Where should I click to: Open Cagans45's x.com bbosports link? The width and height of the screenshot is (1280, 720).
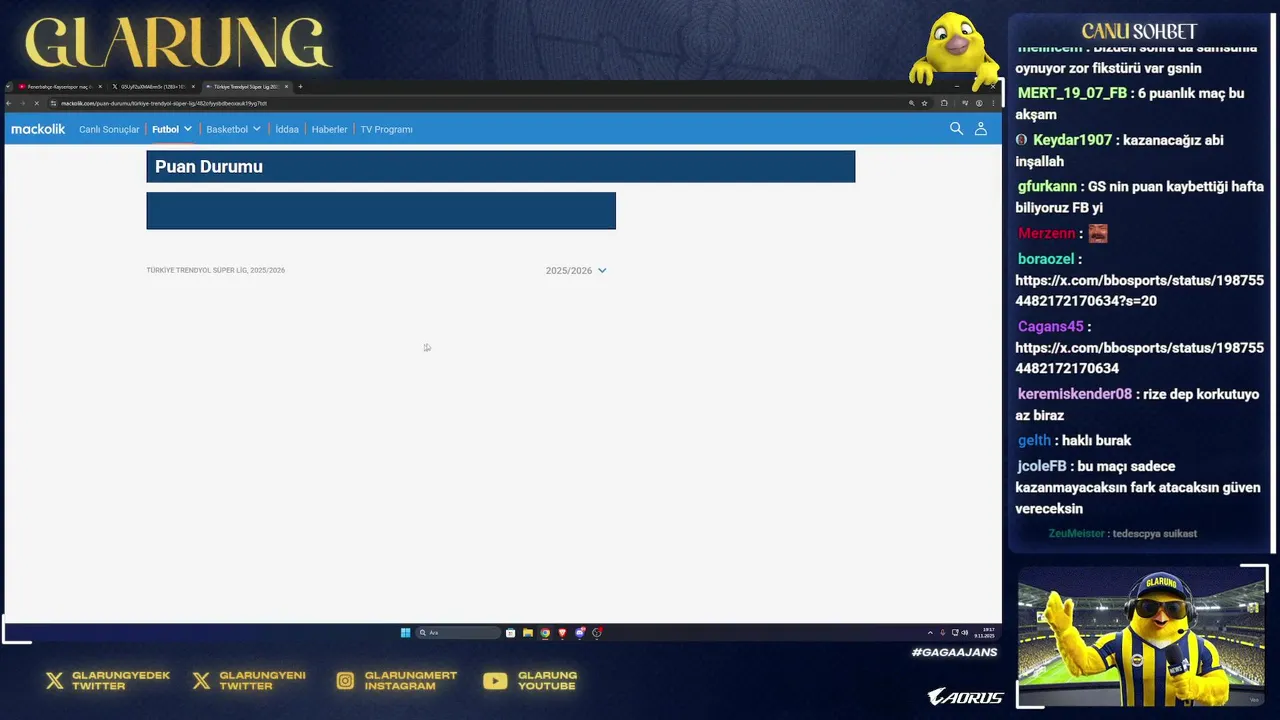click(1139, 358)
